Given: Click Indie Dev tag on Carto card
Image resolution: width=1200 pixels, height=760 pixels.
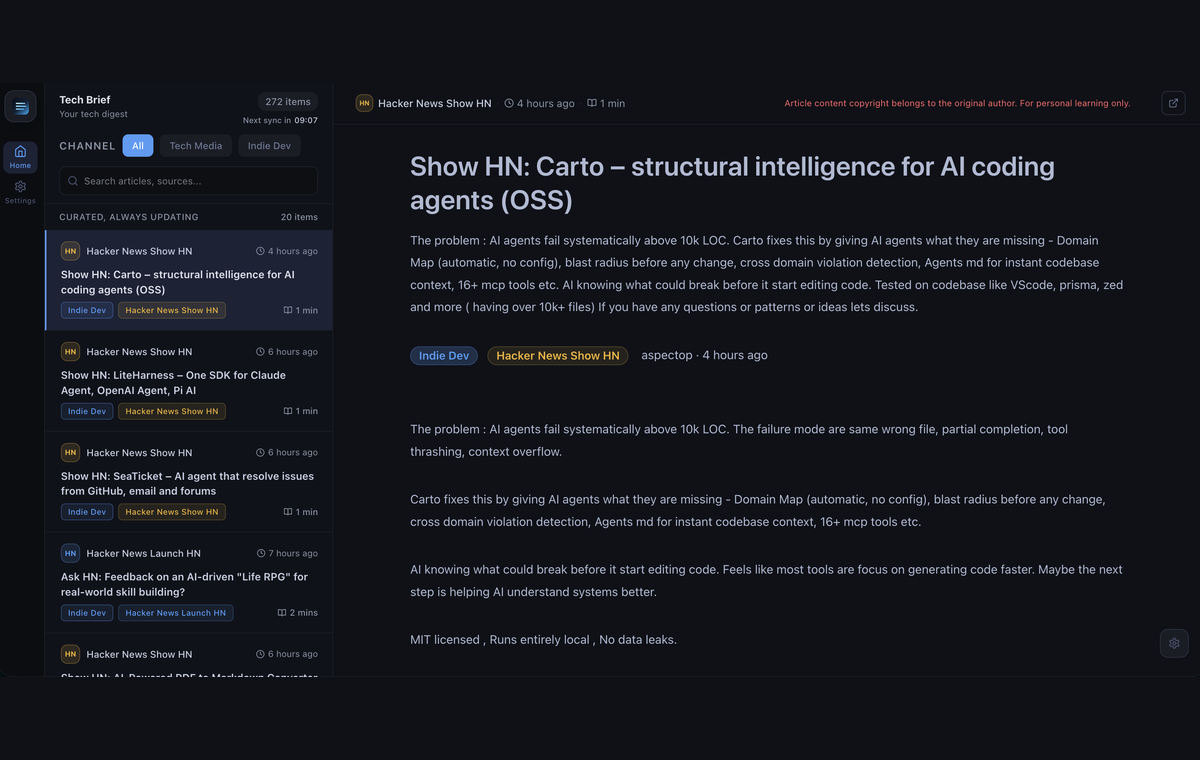Looking at the screenshot, I should click(87, 310).
